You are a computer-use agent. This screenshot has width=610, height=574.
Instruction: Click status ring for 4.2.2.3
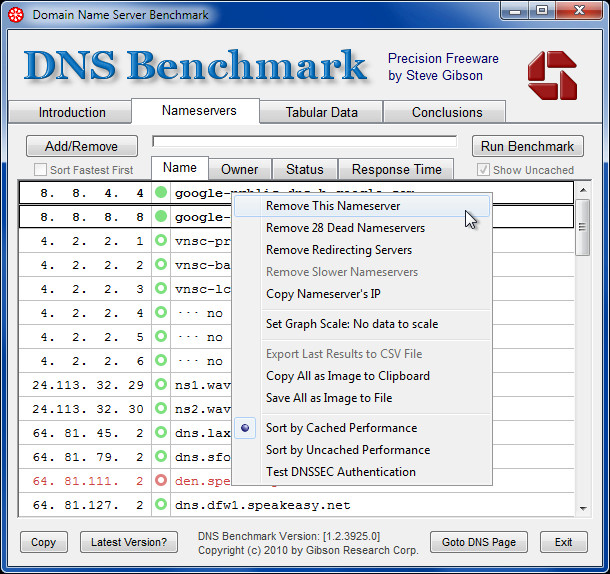[x=161, y=288]
